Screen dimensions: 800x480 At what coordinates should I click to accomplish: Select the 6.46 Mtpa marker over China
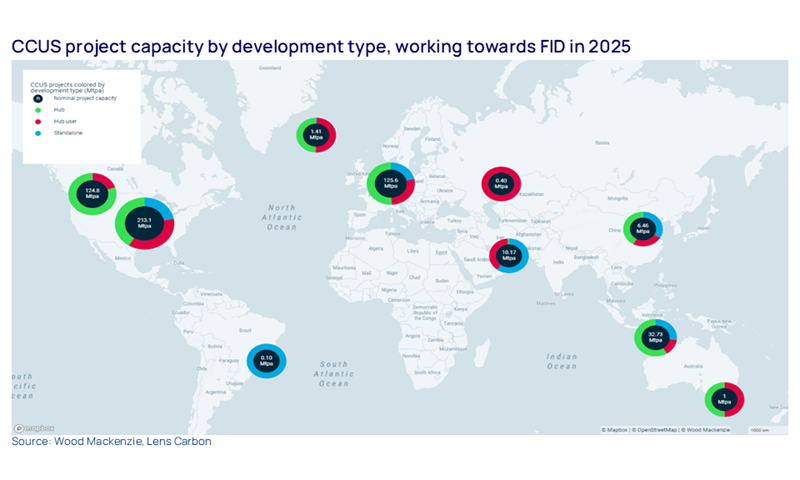643,229
